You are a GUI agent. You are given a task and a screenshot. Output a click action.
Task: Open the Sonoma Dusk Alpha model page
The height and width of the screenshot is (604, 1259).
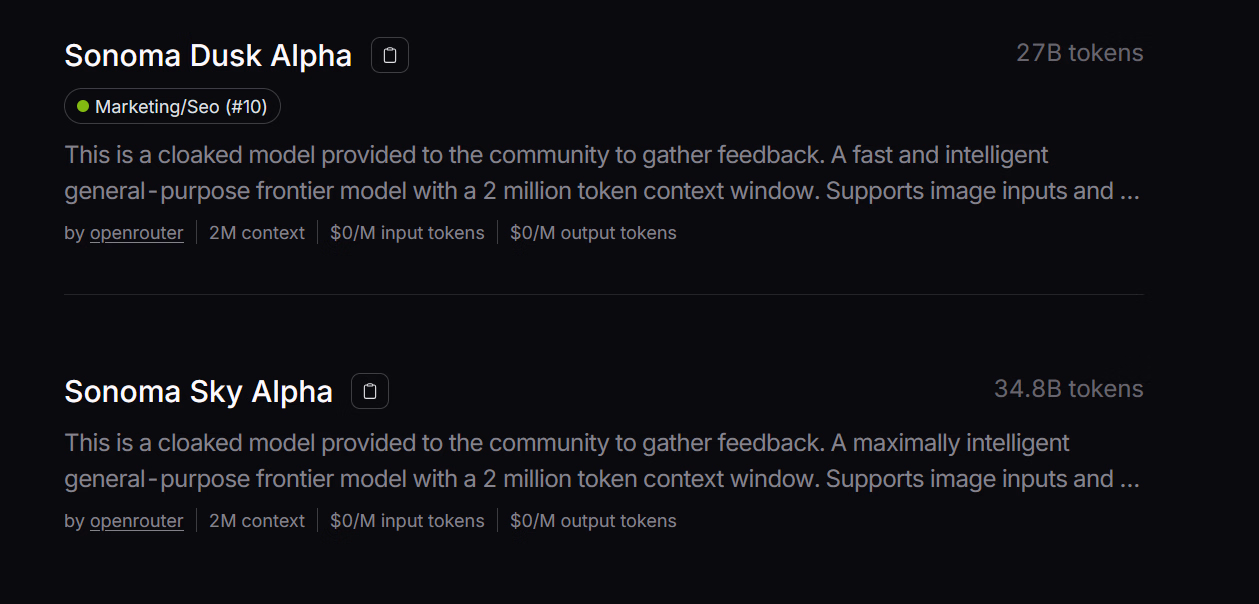pyautogui.click(x=208, y=56)
